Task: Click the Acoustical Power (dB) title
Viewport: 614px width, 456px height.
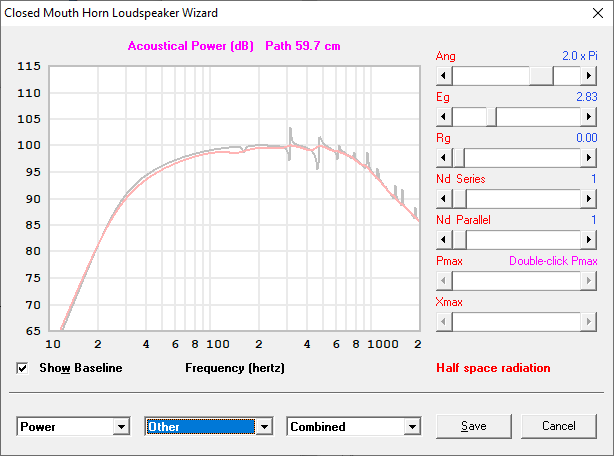Action: [191, 46]
